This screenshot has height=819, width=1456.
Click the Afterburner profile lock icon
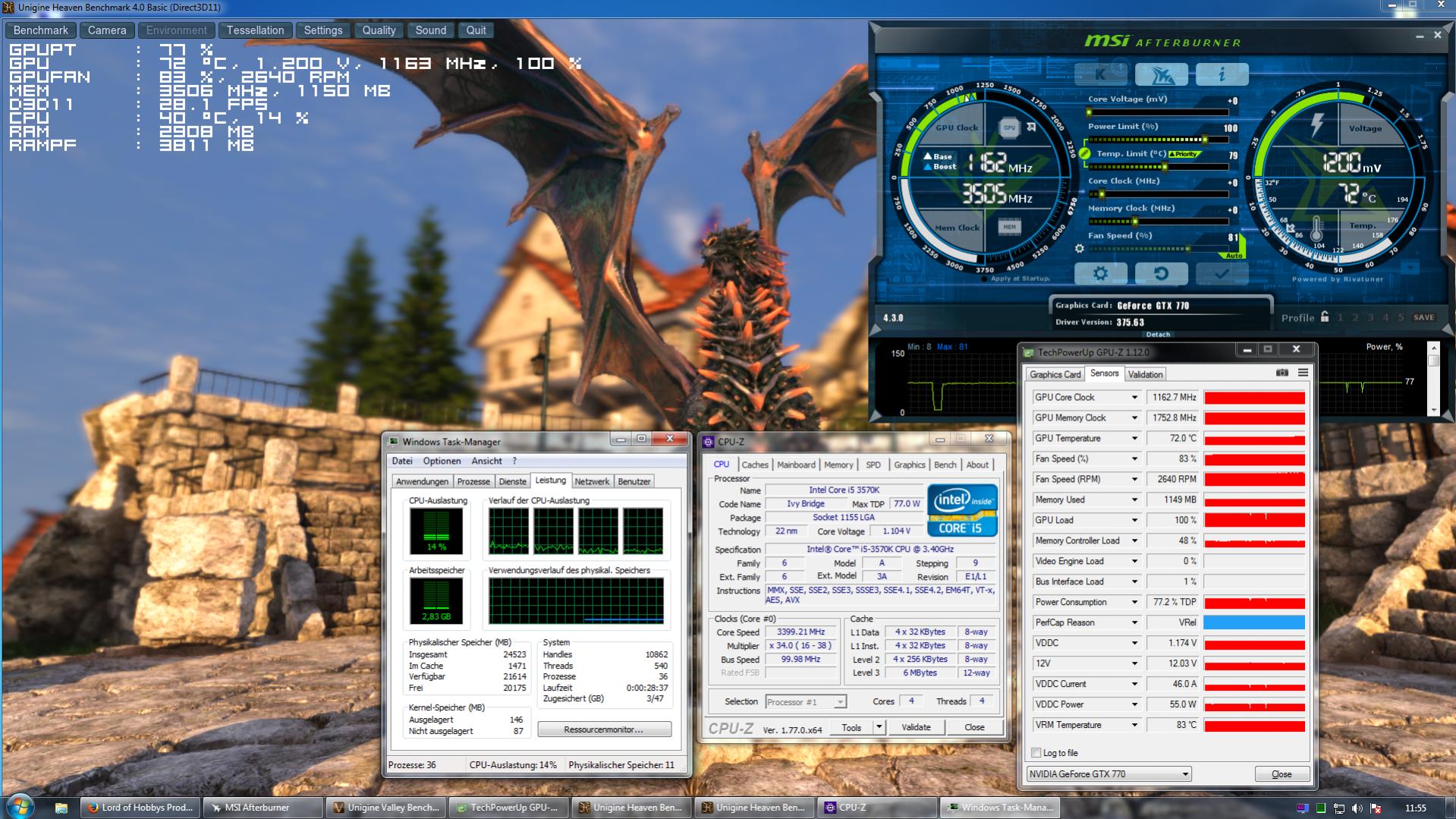(x=1325, y=317)
